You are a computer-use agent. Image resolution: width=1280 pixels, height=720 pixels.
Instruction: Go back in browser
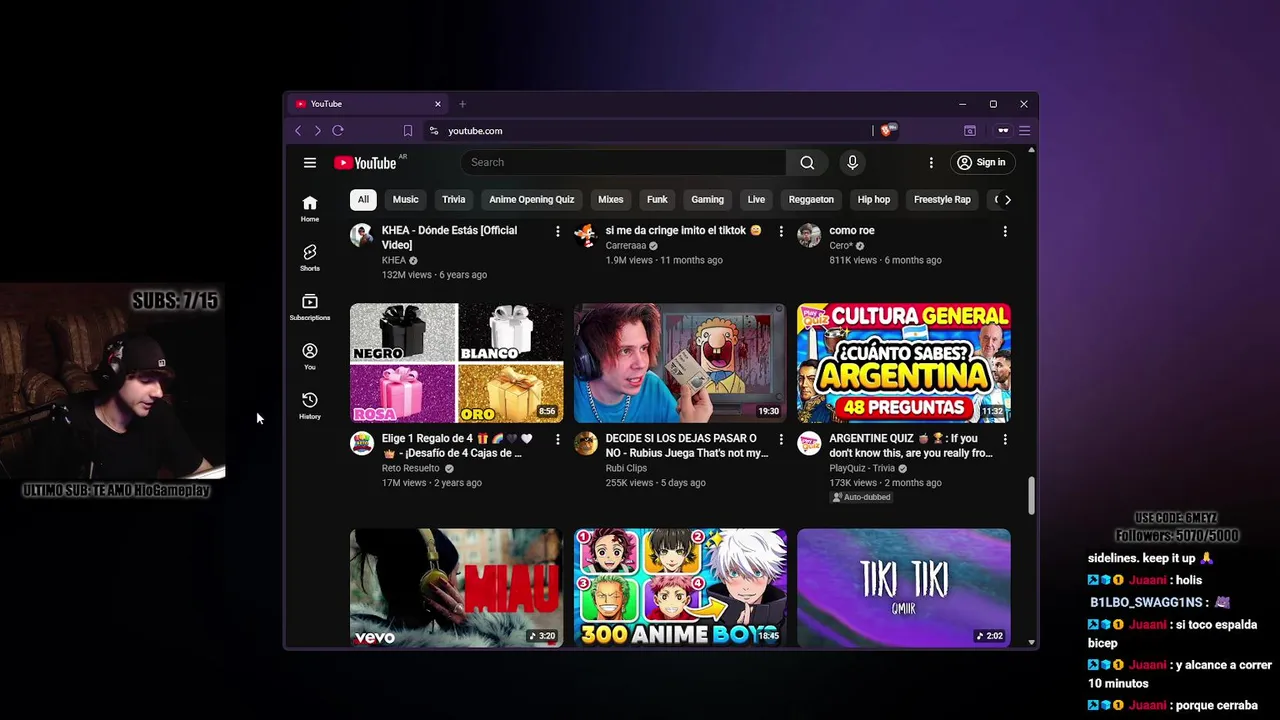coord(298,131)
